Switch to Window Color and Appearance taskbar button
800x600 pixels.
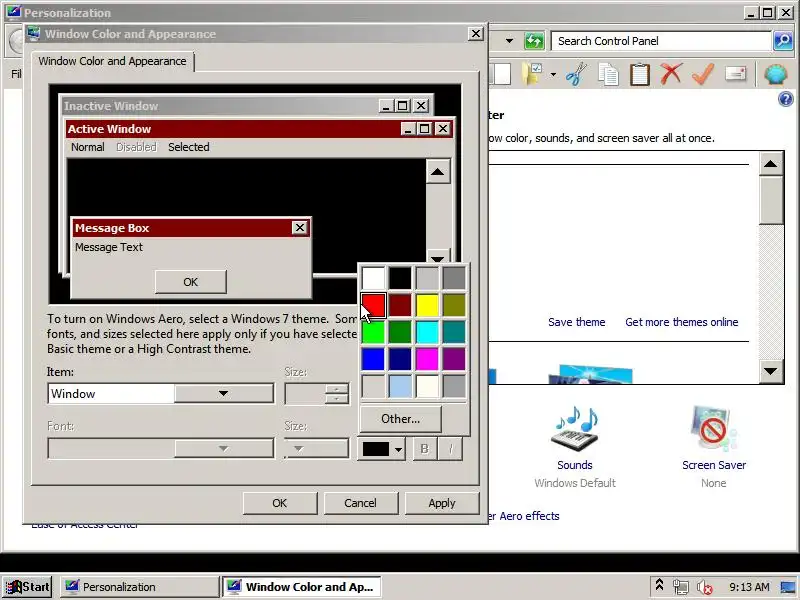pos(301,587)
